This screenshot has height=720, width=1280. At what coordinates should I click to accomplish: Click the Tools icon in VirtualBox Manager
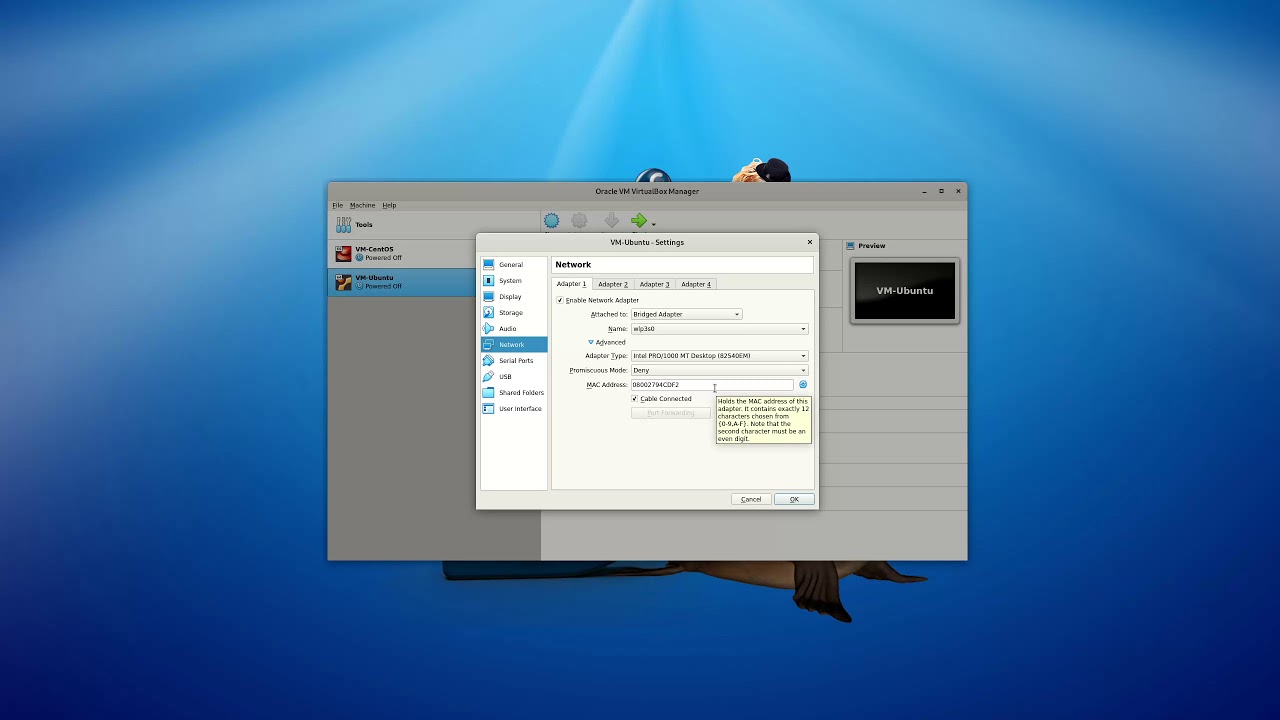(344, 224)
